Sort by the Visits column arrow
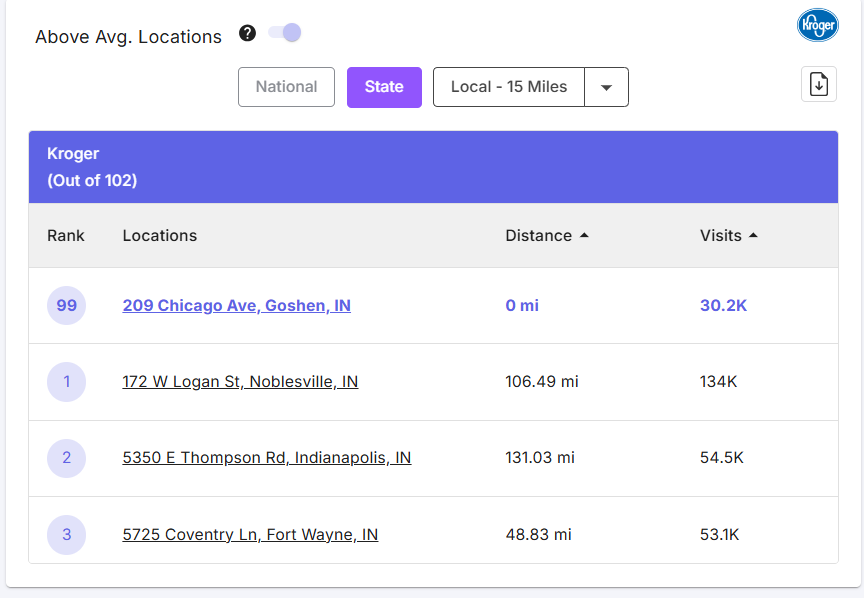Image resolution: width=864 pixels, height=598 pixels. coord(753,235)
